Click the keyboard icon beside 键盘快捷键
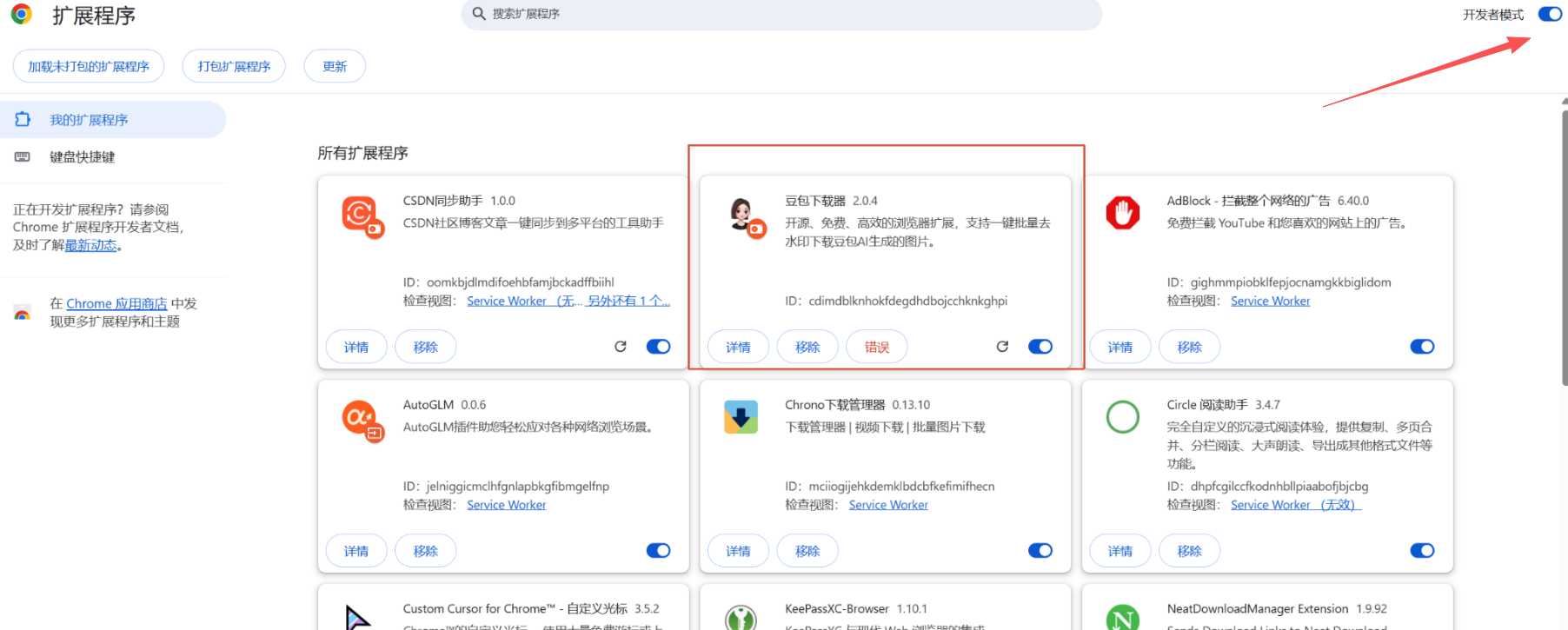 [23, 157]
